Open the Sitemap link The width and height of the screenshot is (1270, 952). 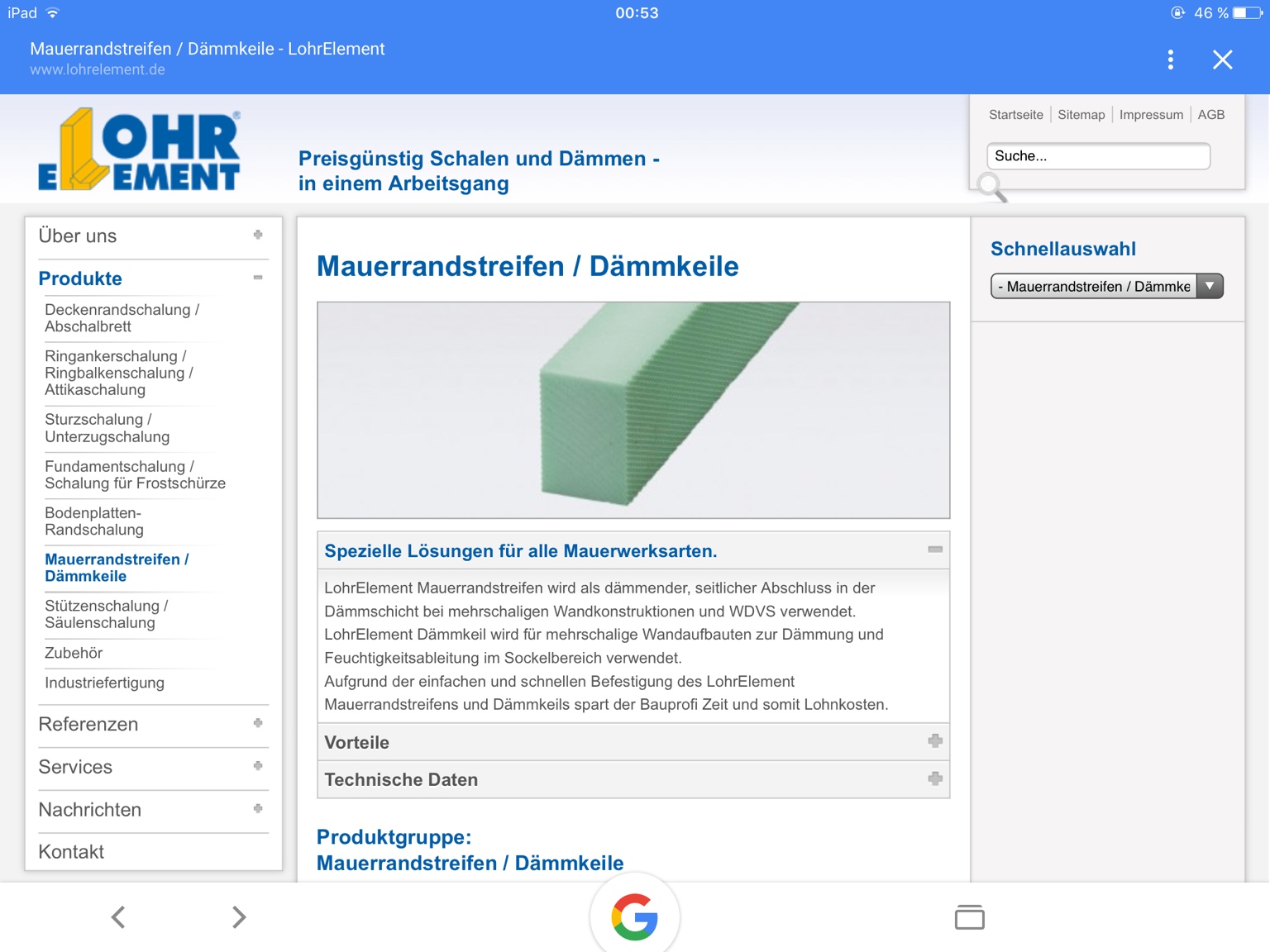(1081, 115)
